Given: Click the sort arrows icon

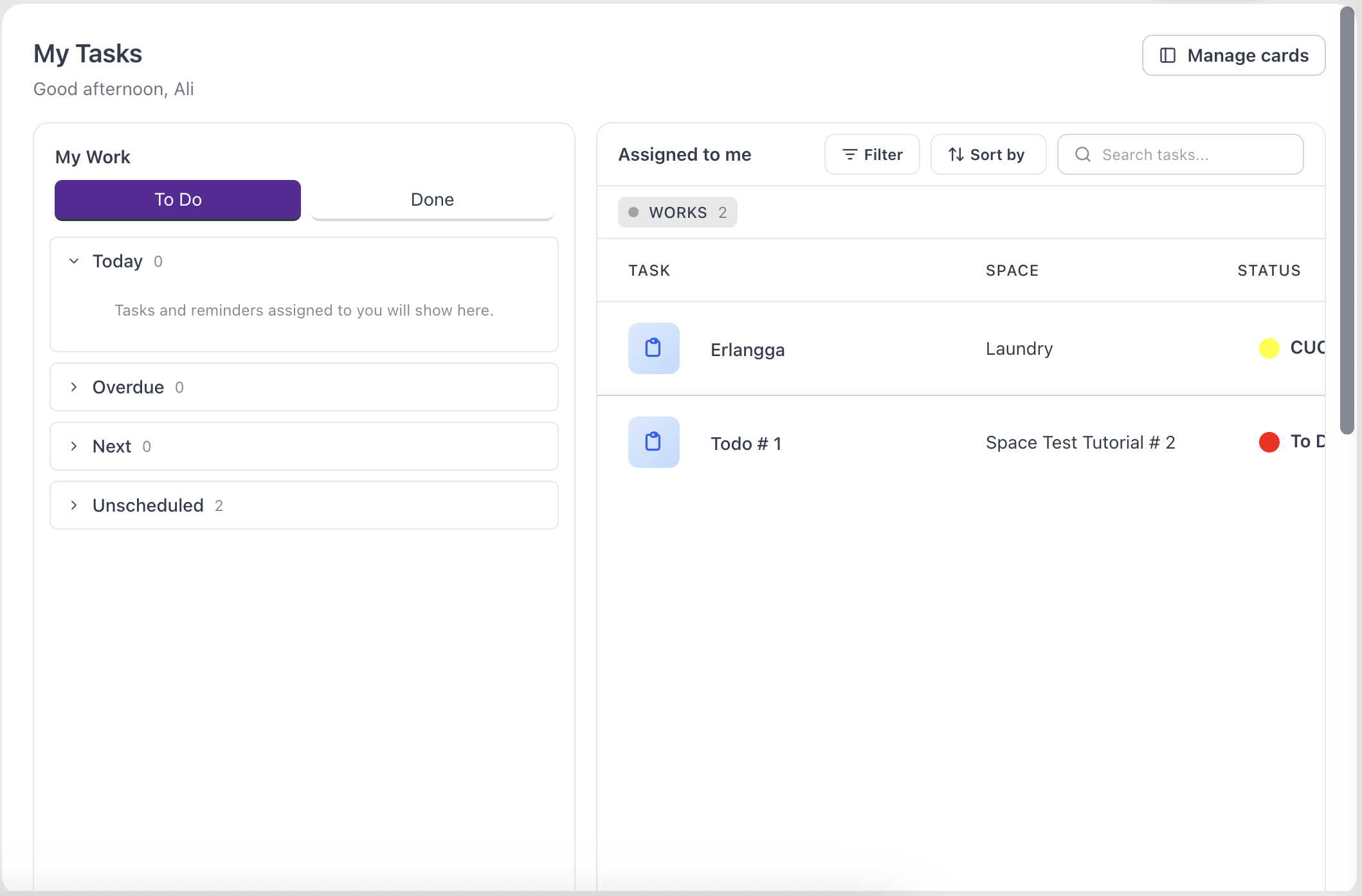Looking at the screenshot, I should pos(956,154).
